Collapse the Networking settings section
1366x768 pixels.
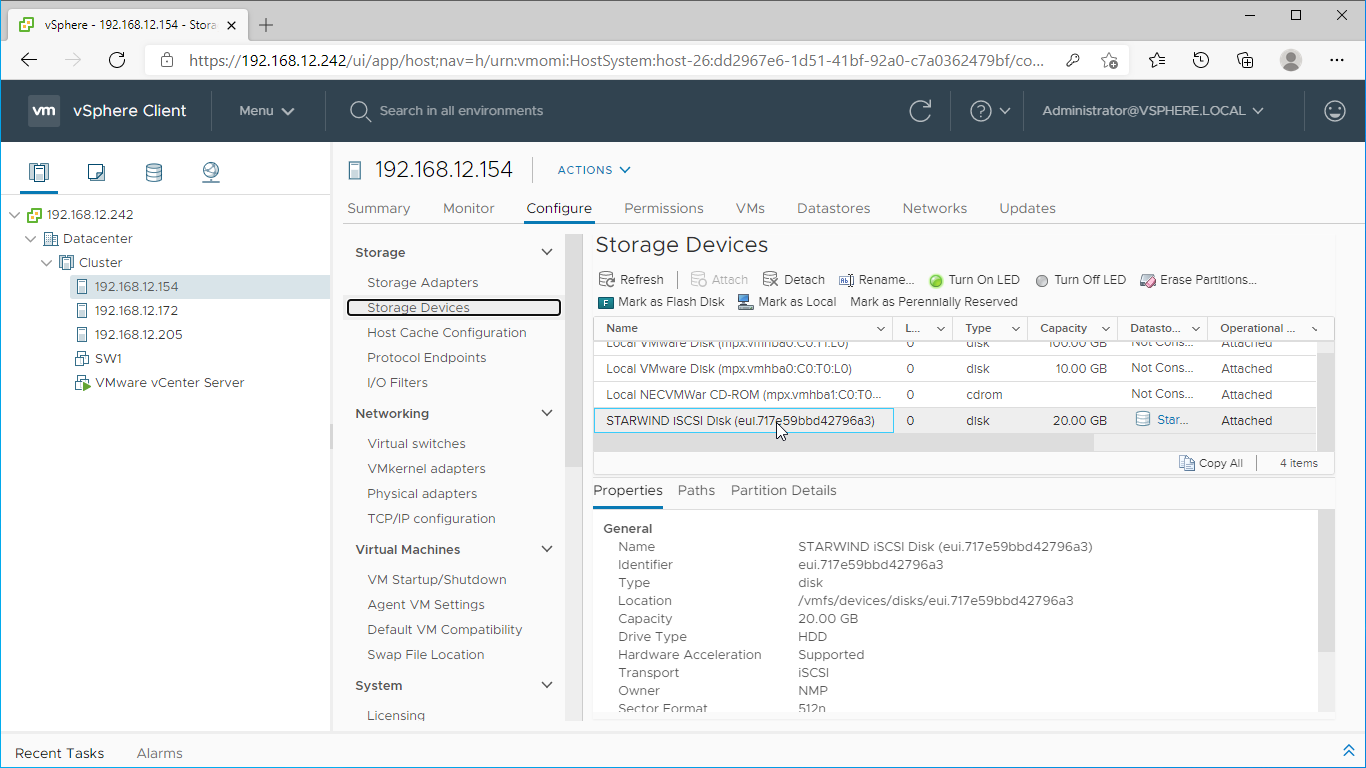[x=547, y=413]
